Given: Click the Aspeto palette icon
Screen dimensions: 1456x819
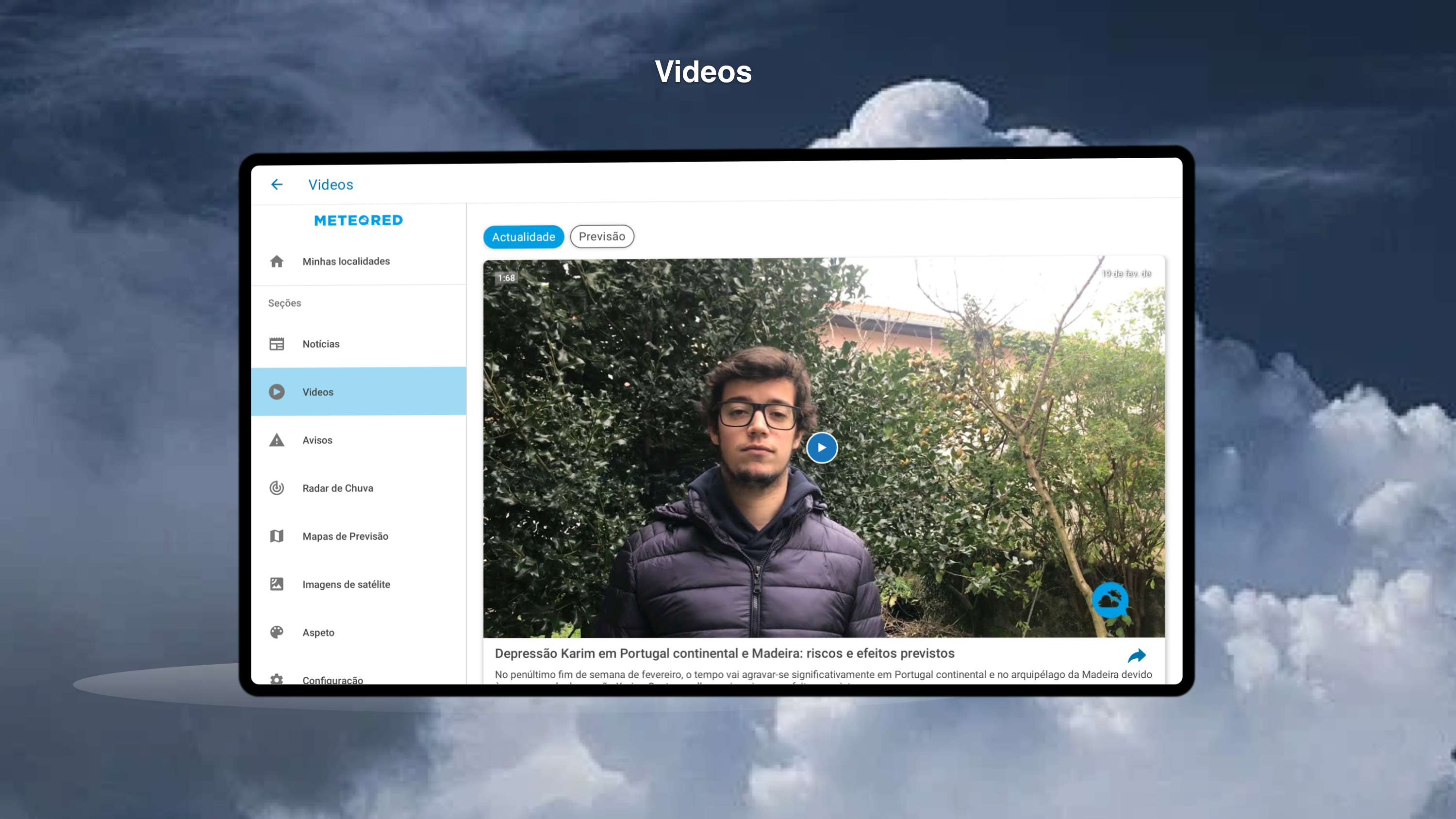Looking at the screenshot, I should click(x=276, y=632).
